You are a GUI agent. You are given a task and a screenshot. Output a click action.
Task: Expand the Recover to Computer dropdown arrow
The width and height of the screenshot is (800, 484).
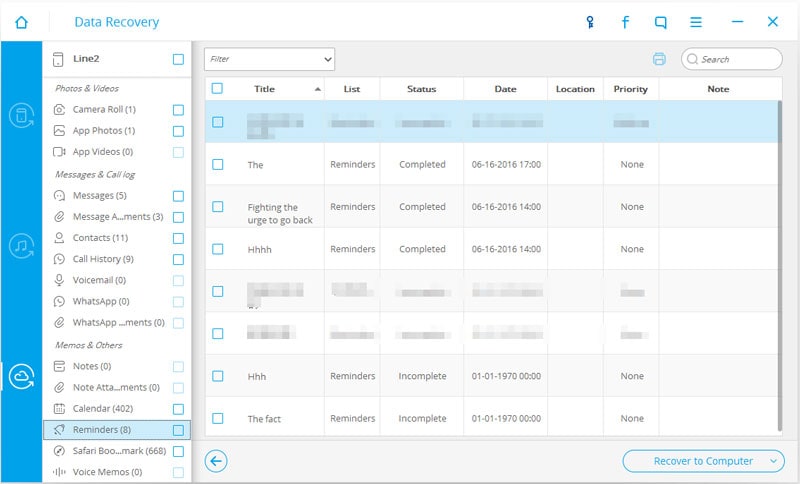pos(773,461)
